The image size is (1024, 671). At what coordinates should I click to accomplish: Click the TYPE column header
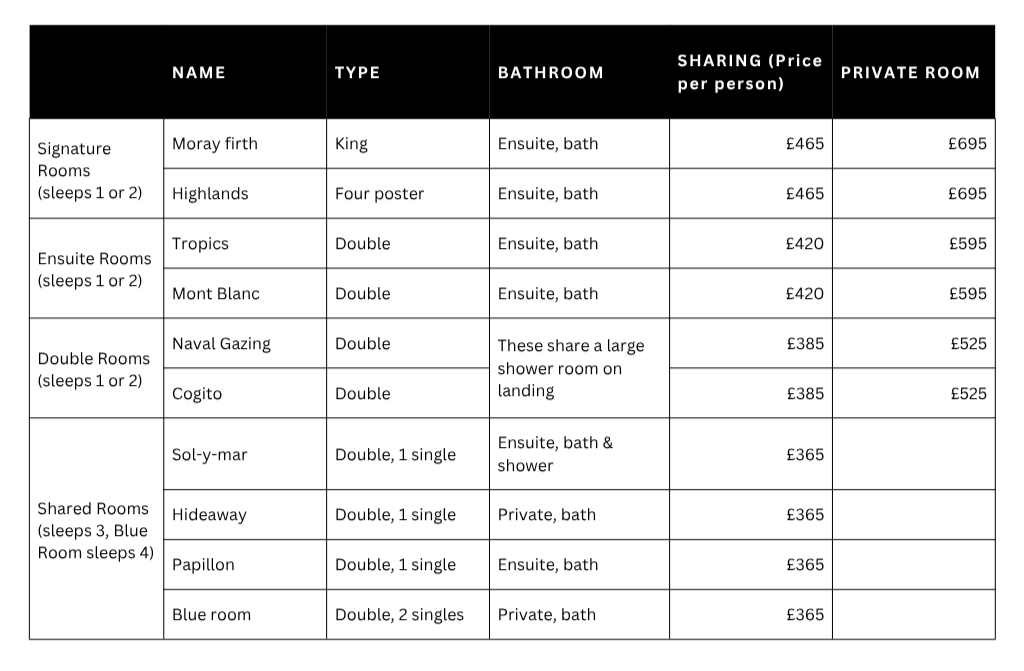[x=357, y=73]
